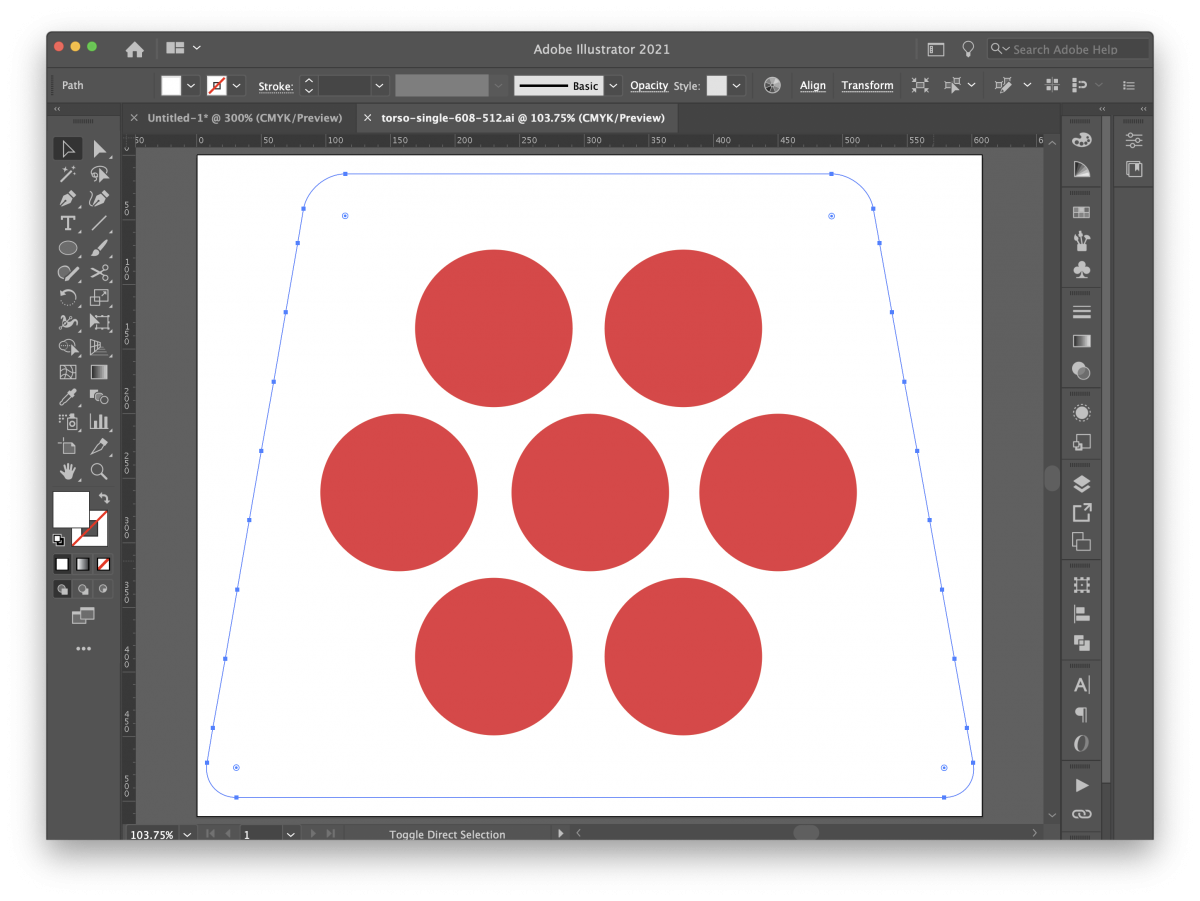Click the large white Fill swatch
This screenshot has height=901, width=1200.
[71, 509]
